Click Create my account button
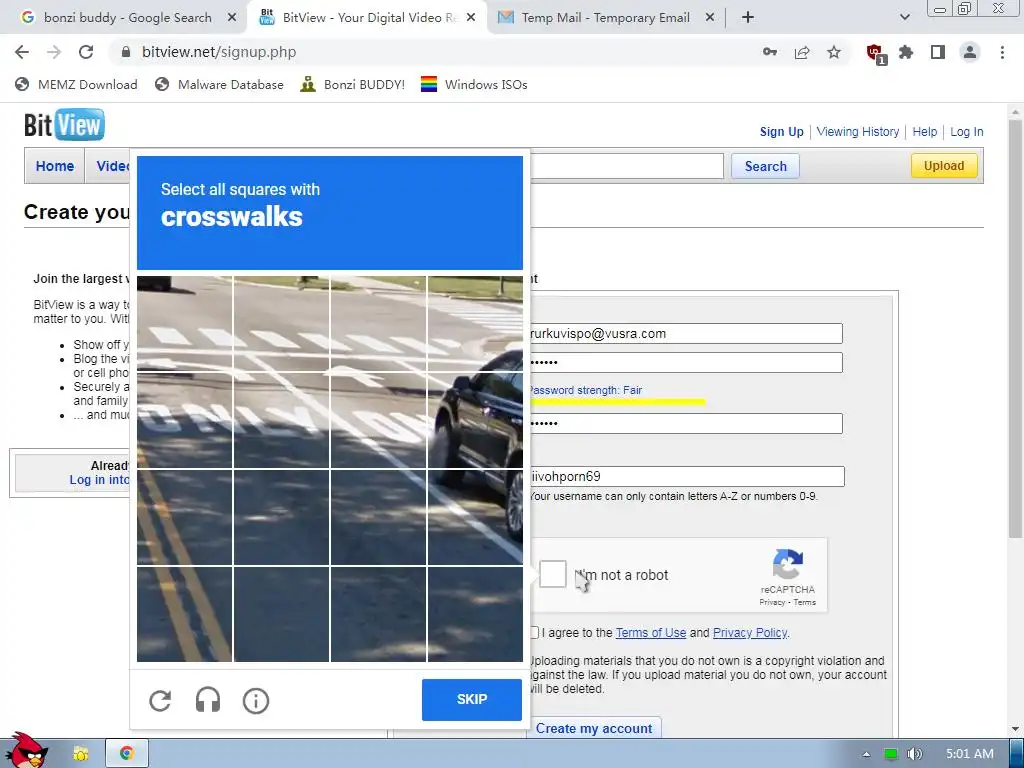Screen dimensions: 1024x768 (594, 728)
